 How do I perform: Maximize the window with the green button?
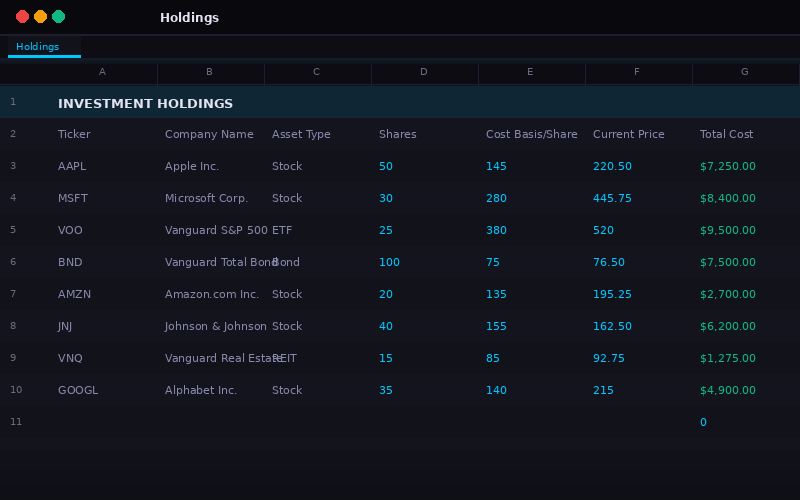coord(59,17)
